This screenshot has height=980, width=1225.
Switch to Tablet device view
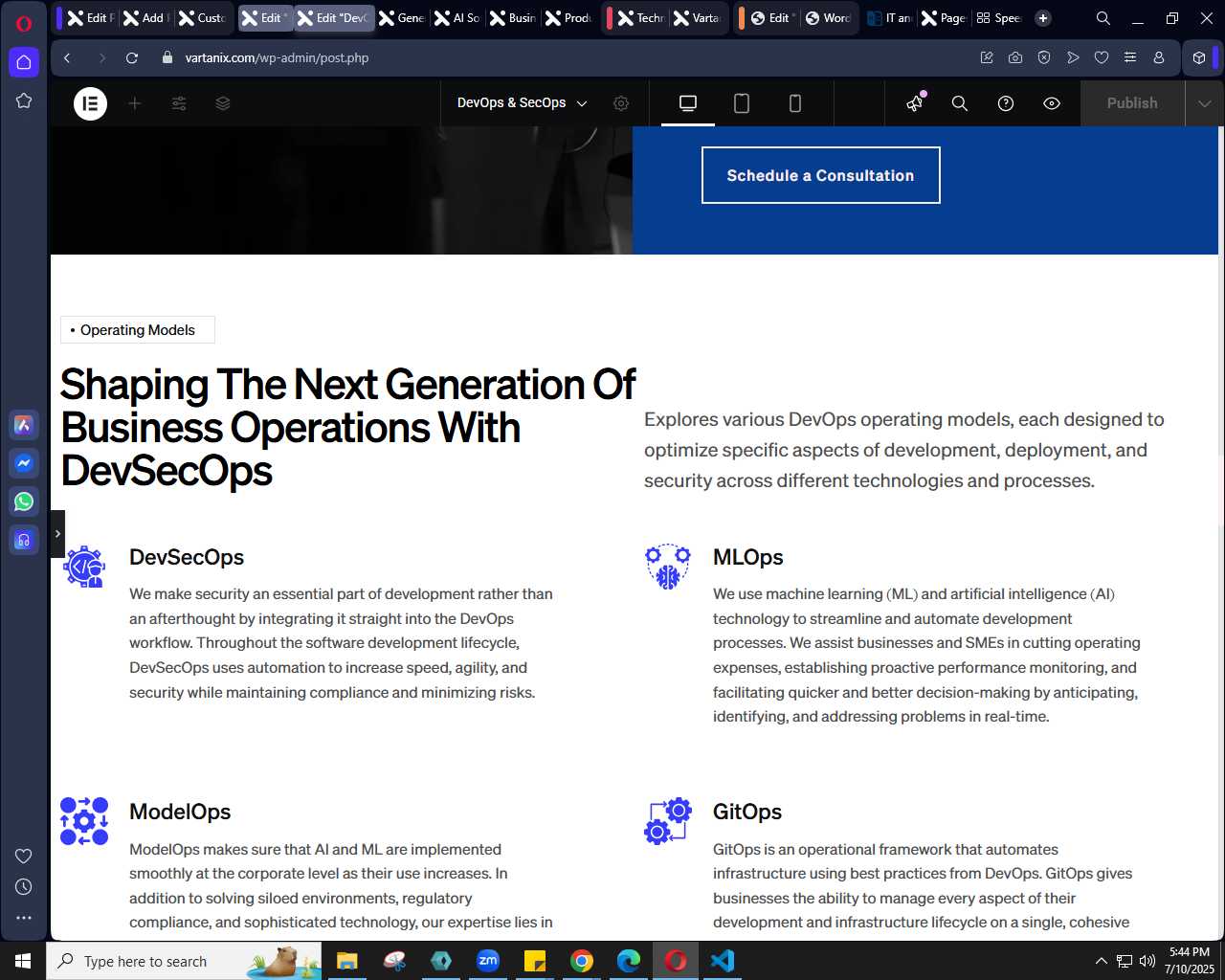742,103
